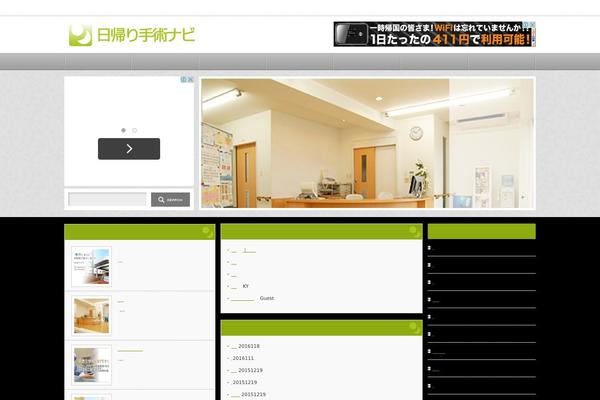Open the WiFi 411円 banner advertisement
The width and height of the screenshot is (600, 400).
point(434,34)
